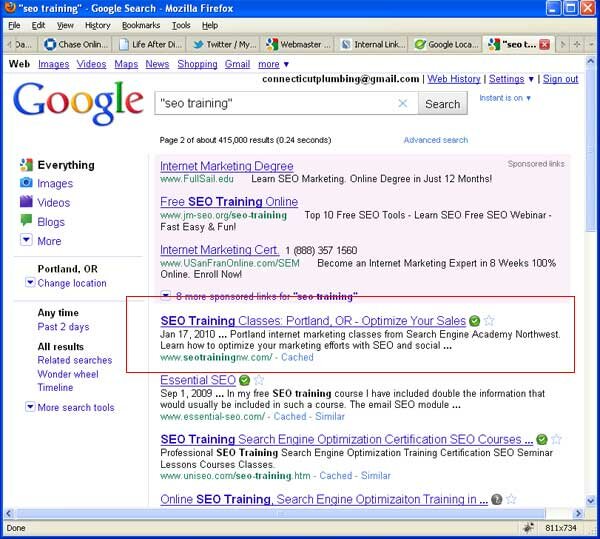Switch to the Internal Link tab

point(372,44)
